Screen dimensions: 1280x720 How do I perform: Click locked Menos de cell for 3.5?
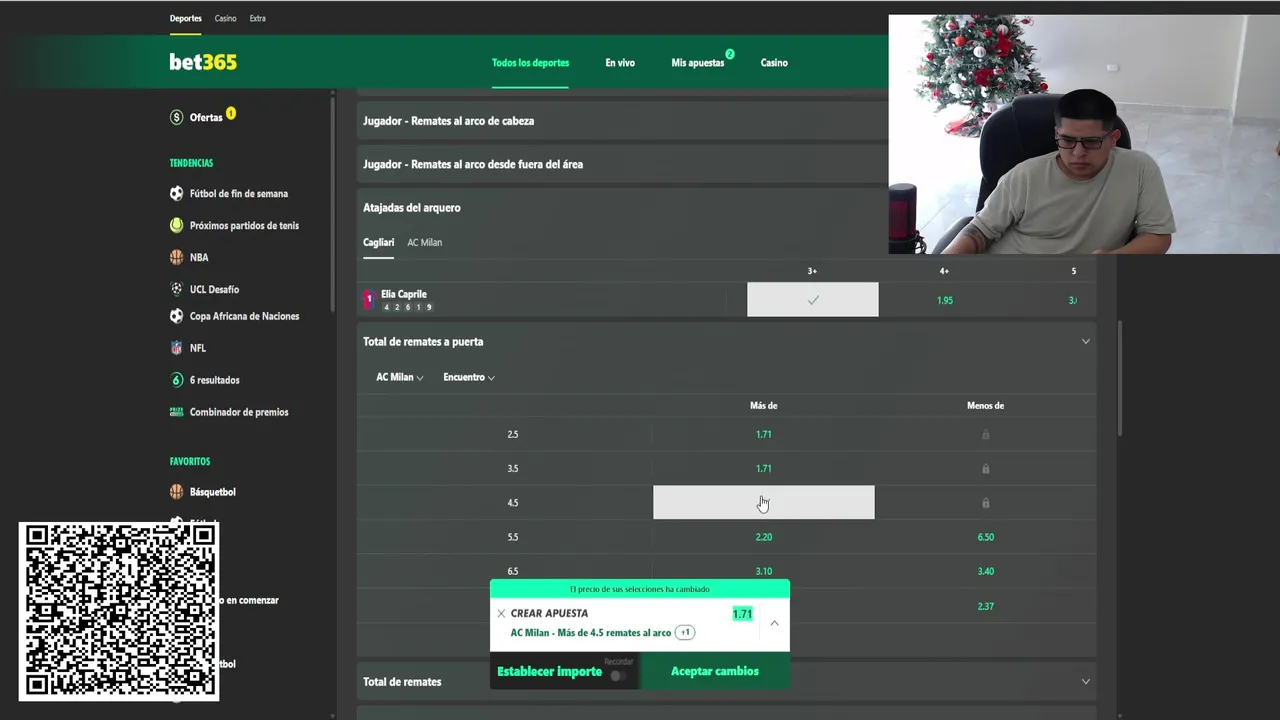[x=985, y=468]
